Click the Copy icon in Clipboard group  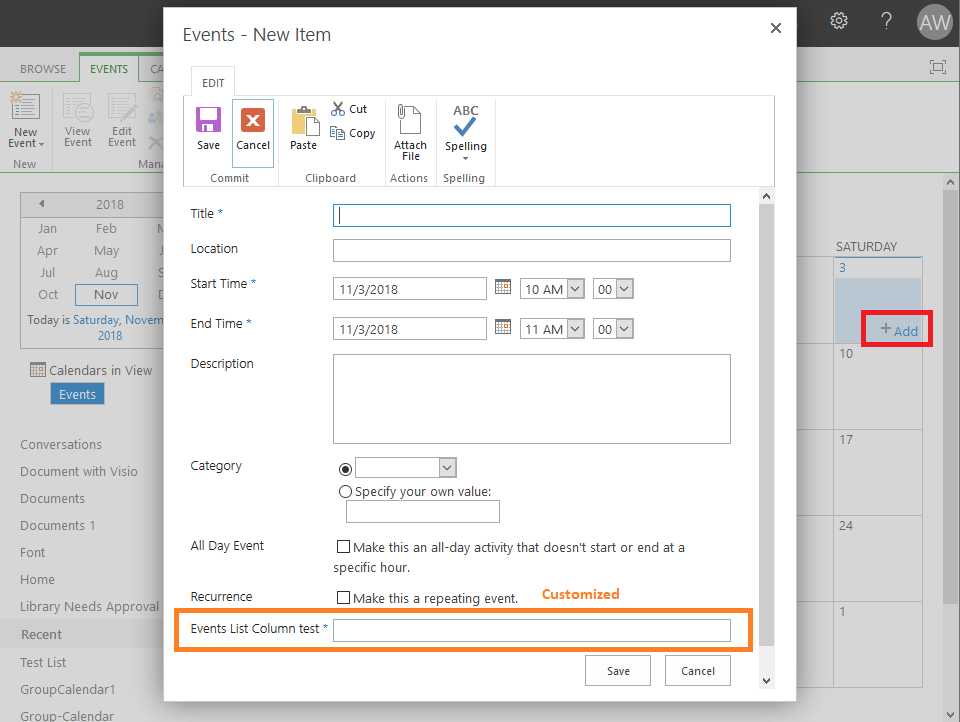[x=337, y=132]
